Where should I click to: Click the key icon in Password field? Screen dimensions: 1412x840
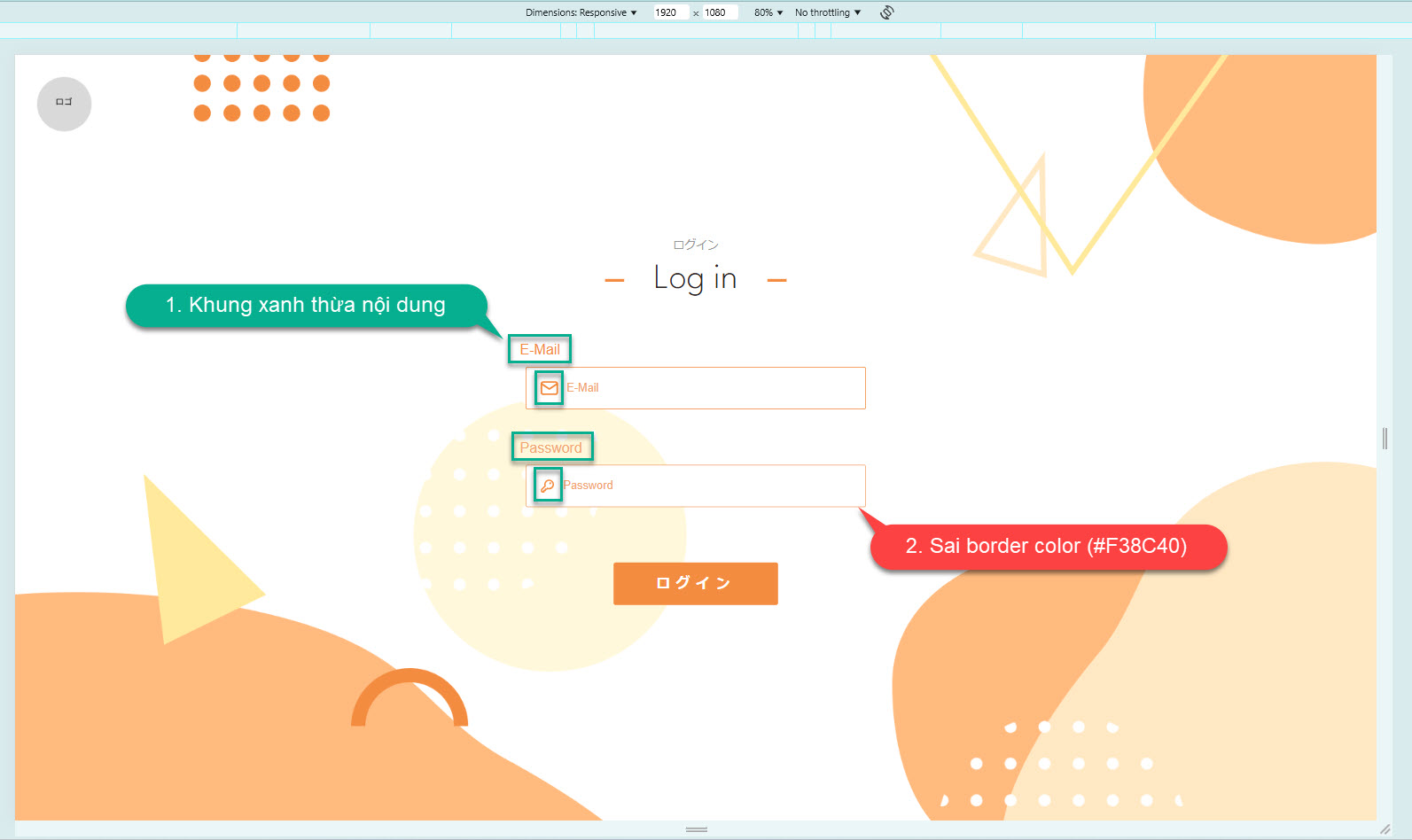[x=548, y=486]
